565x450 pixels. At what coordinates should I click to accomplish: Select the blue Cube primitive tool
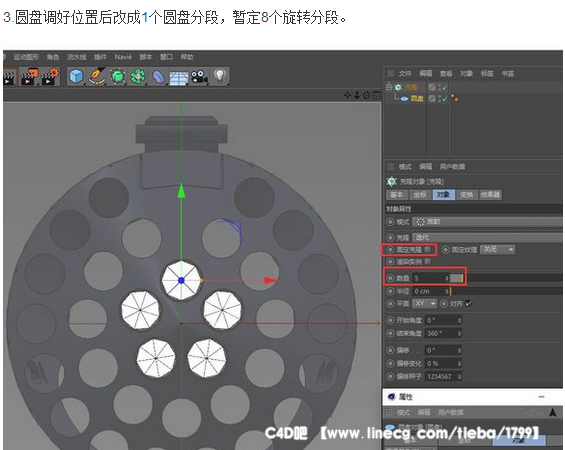pos(76,77)
